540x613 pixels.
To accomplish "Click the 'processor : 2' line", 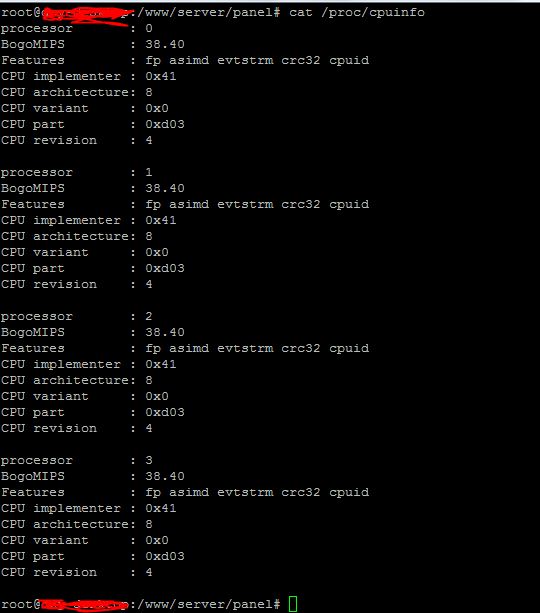I will click(x=77, y=316).
